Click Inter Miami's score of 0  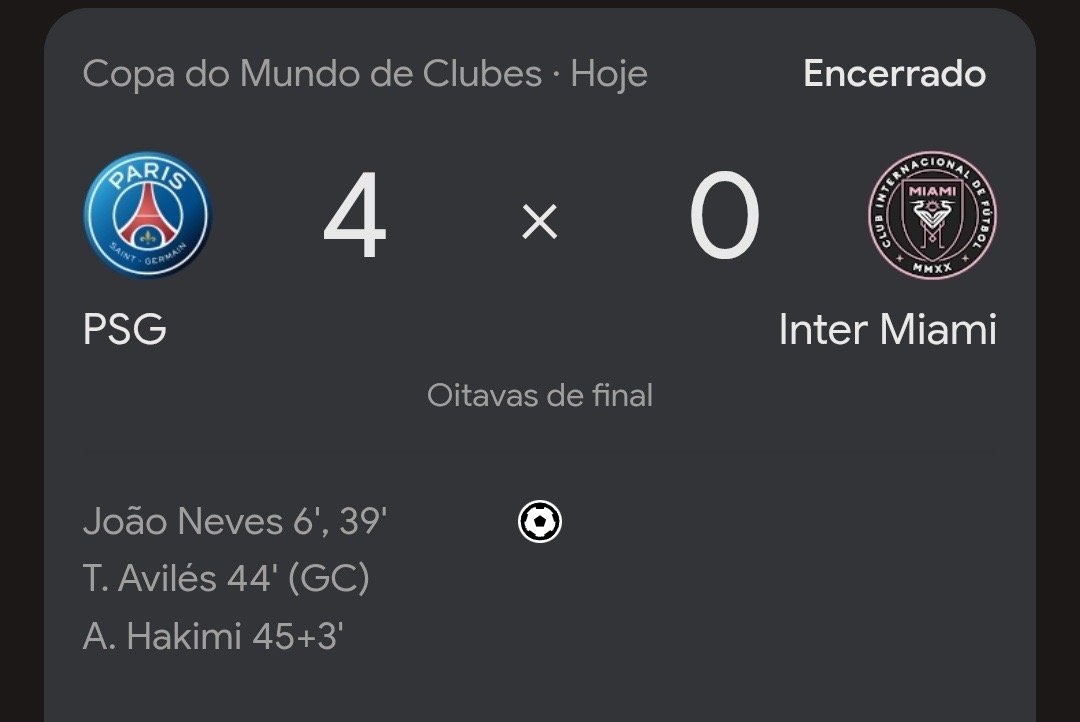point(725,215)
